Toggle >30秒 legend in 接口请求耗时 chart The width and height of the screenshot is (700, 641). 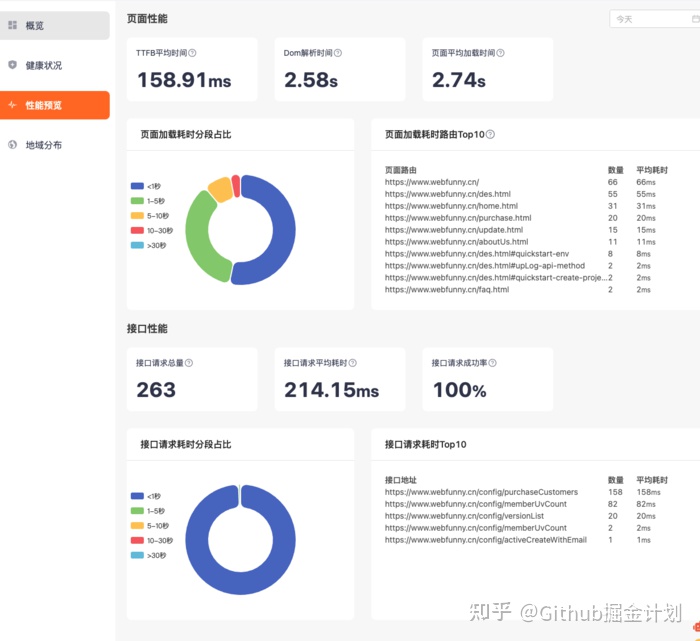149,555
